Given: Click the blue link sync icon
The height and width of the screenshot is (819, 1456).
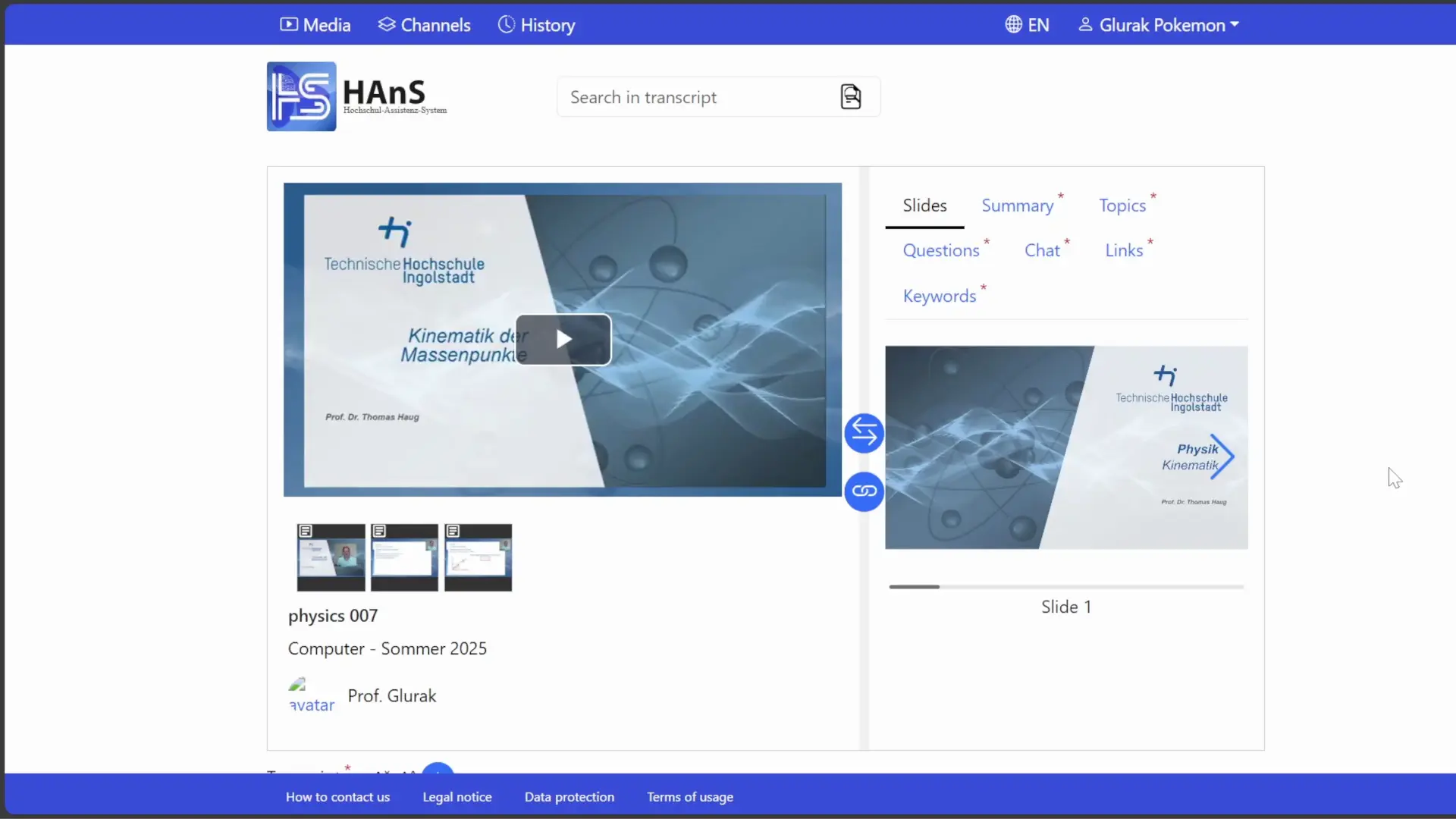Looking at the screenshot, I should pos(864,491).
